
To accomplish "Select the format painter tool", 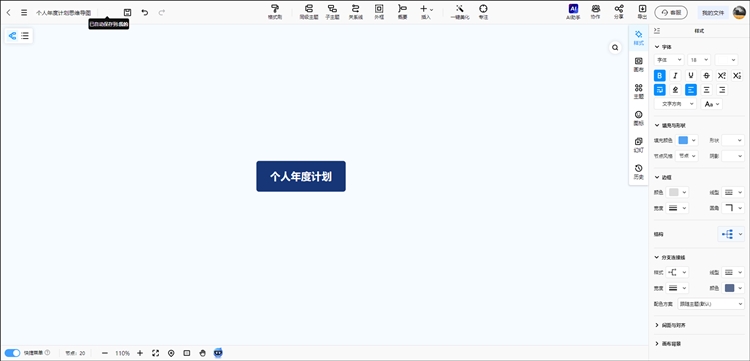I will (x=275, y=12).
